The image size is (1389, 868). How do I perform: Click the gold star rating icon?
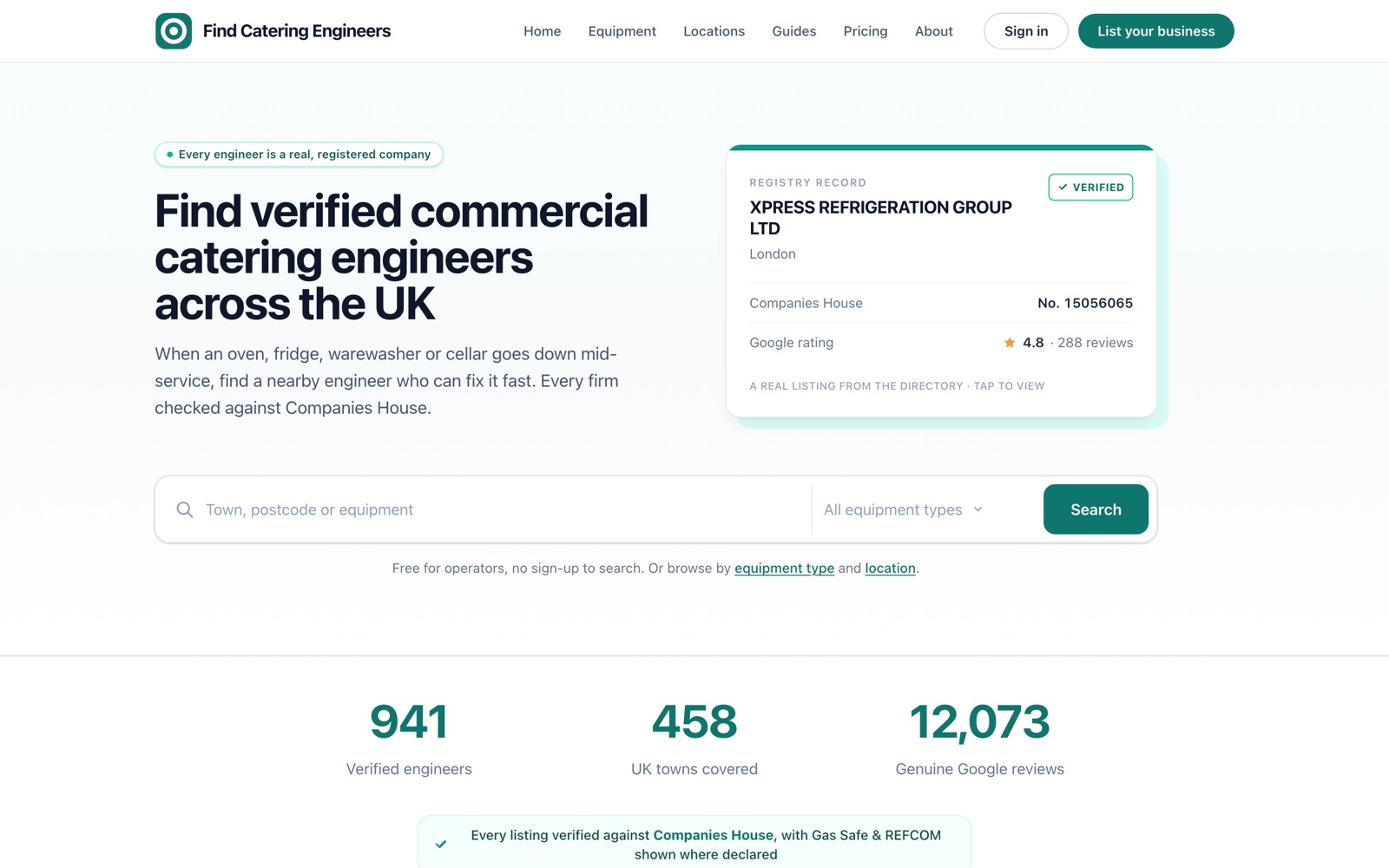click(1010, 343)
